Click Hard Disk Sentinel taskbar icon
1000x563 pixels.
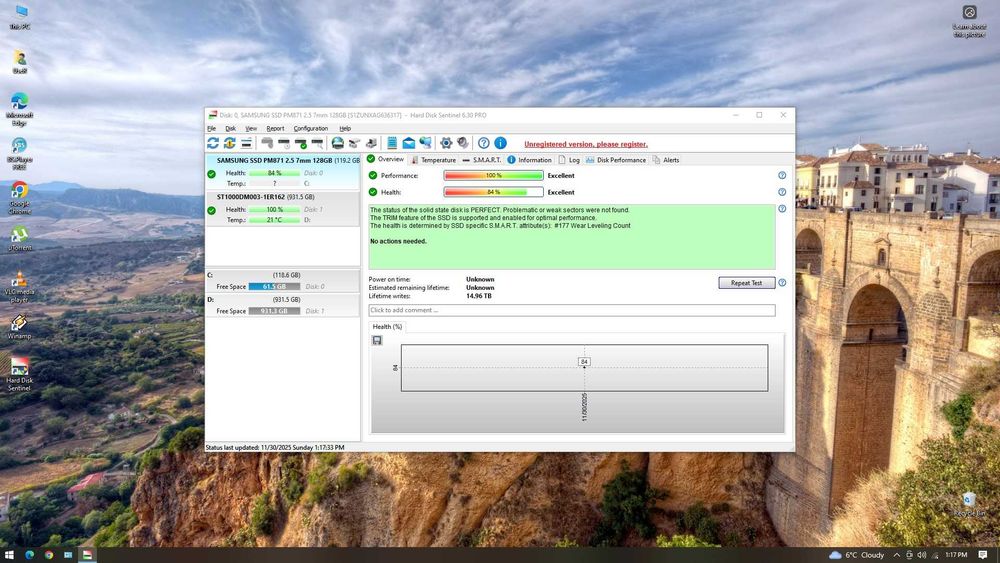pos(87,555)
